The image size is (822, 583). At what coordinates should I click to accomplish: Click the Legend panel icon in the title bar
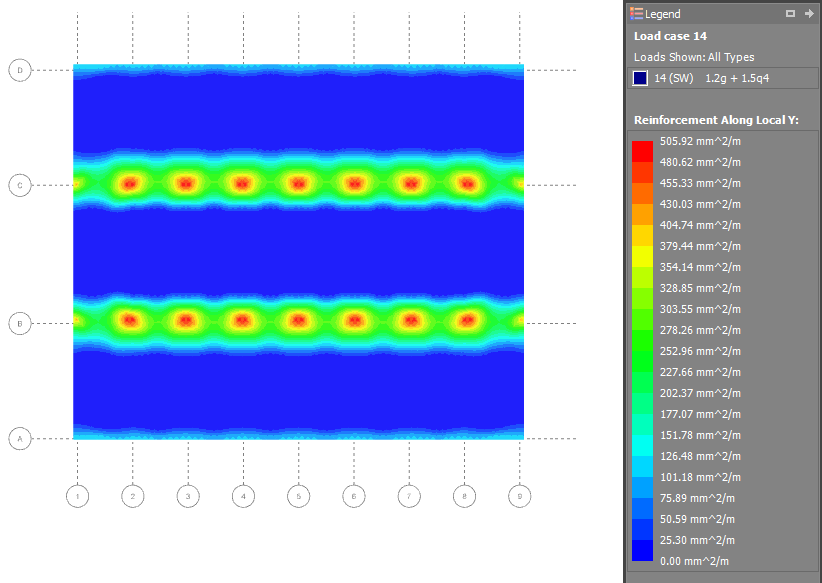pos(636,14)
